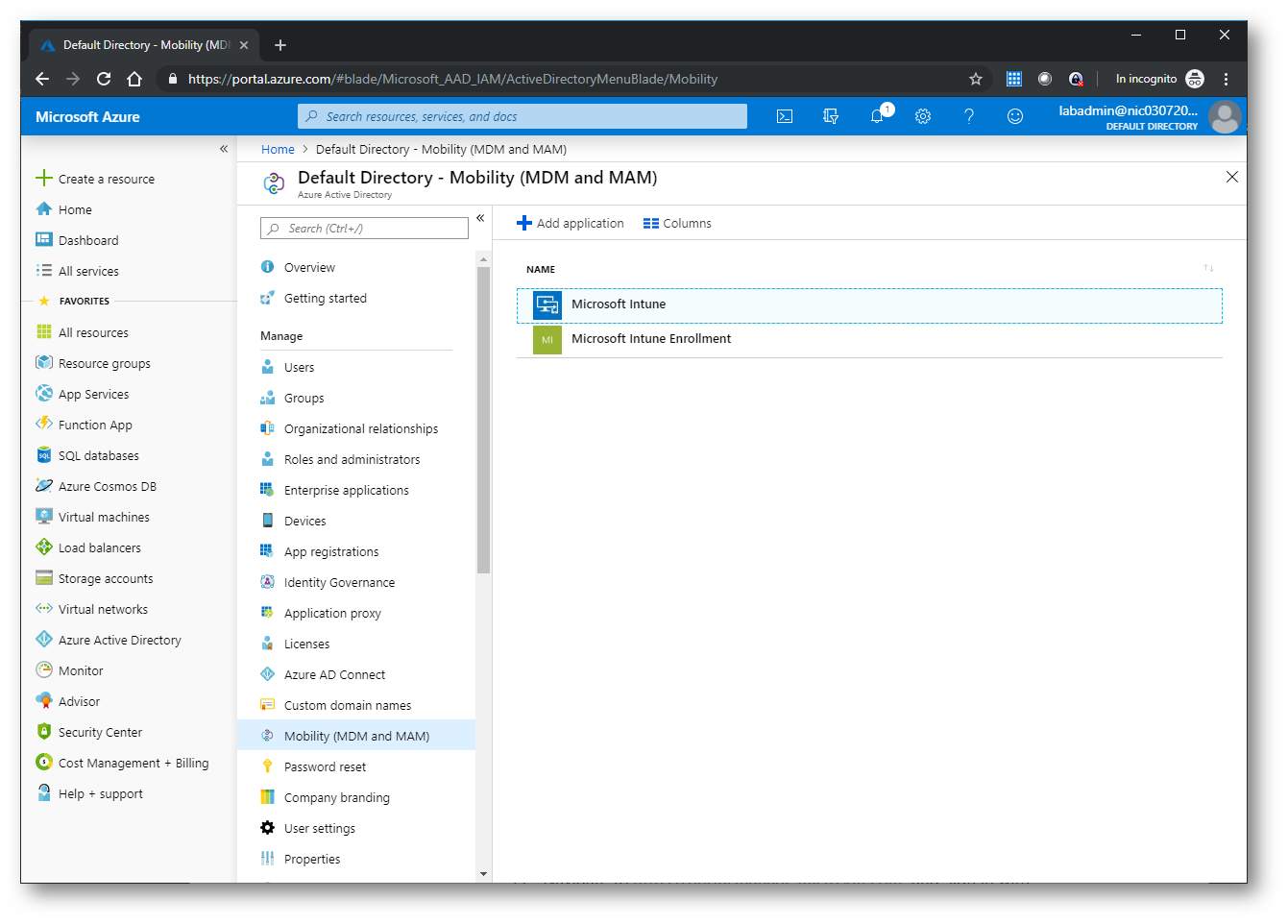Viewport: 1288px width, 924px height.
Task: Click the Virtual machines icon
Action: click(44, 517)
